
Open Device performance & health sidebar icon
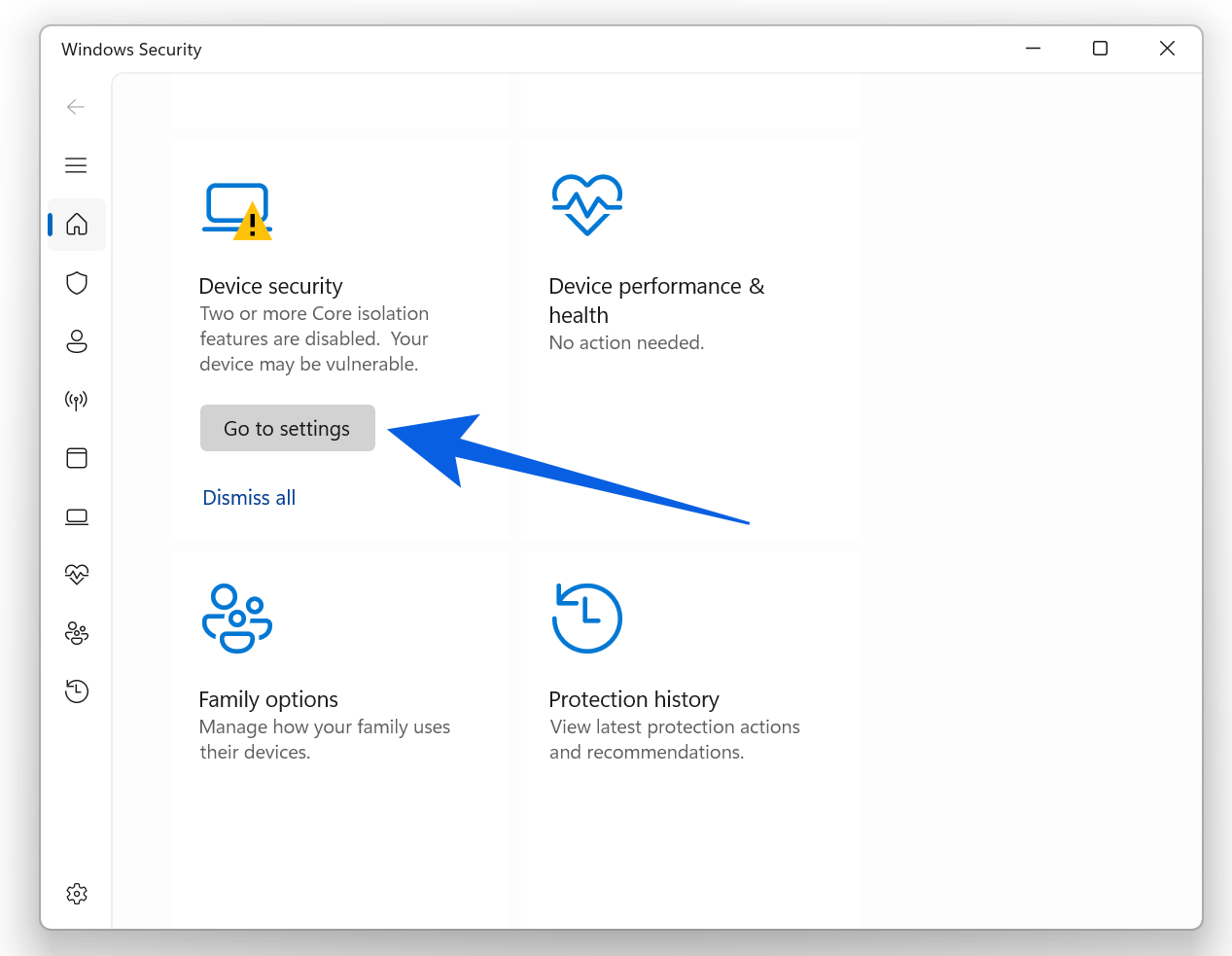pos(76,574)
